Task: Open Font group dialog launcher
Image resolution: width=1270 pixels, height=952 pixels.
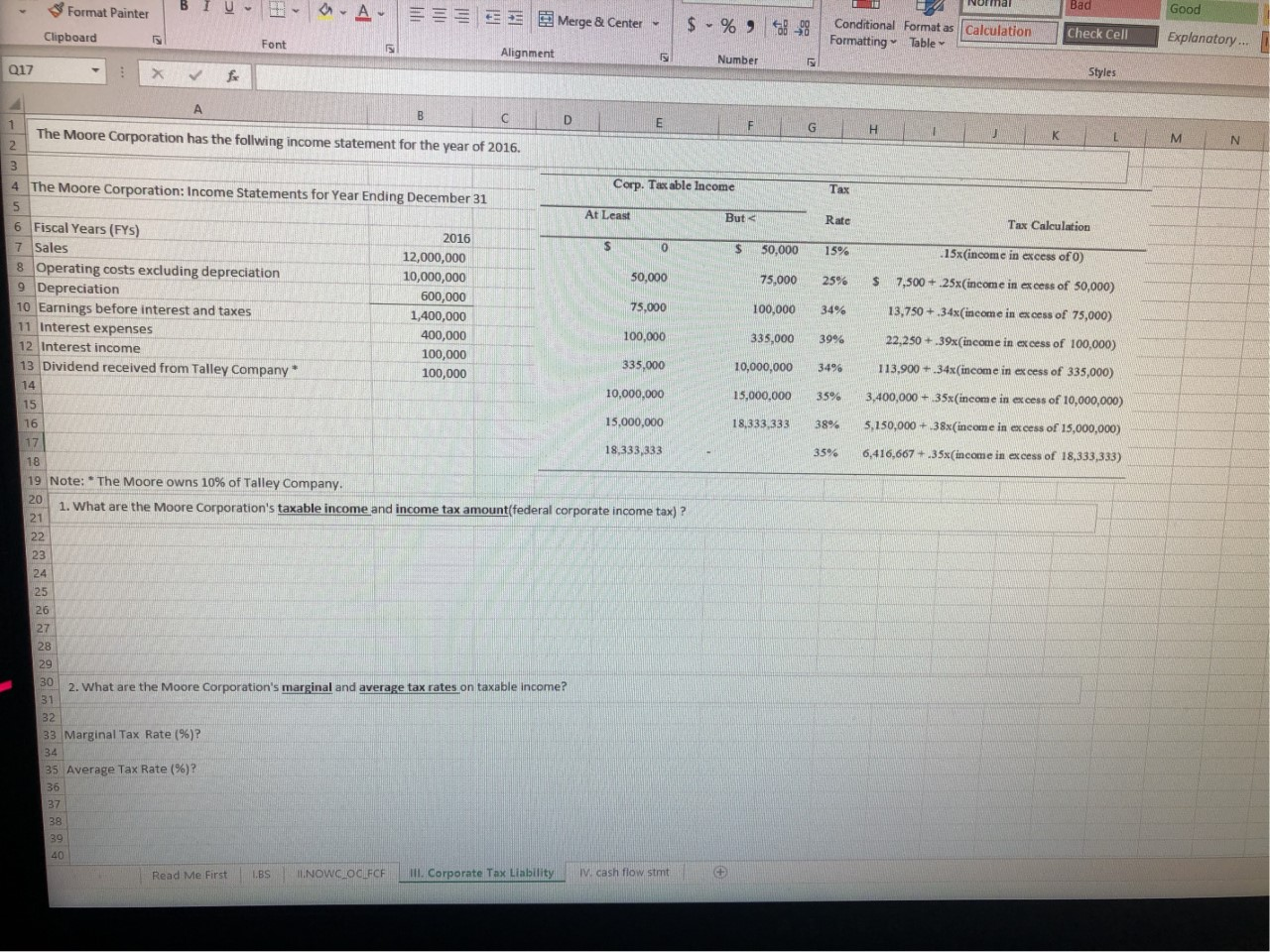Action: click(x=390, y=48)
